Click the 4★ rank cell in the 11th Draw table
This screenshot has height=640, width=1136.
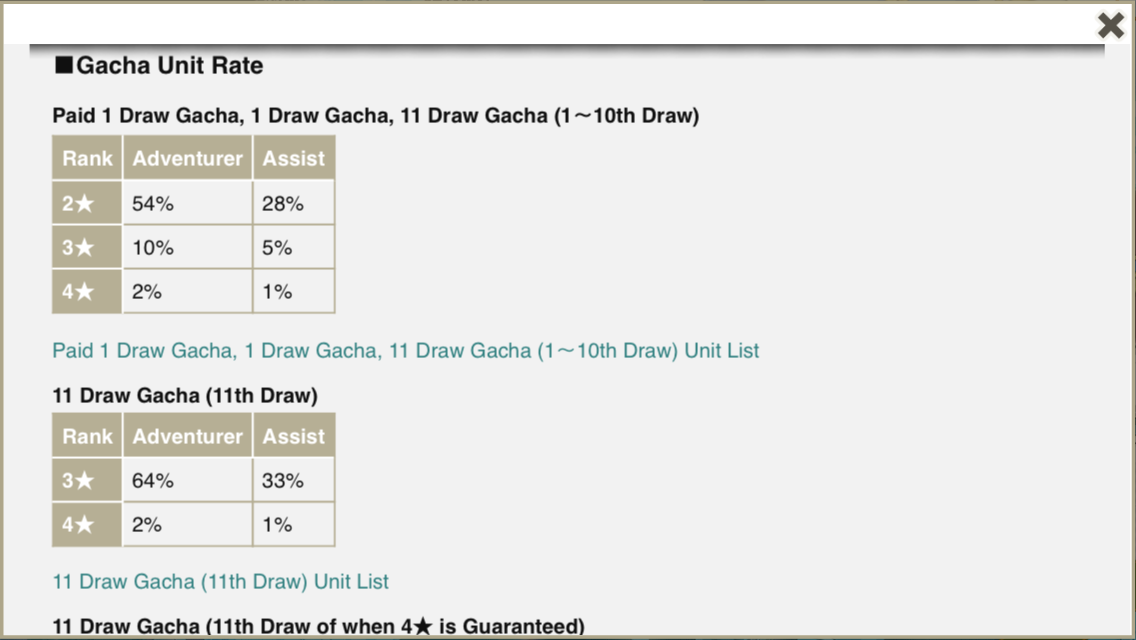point(87,525)
